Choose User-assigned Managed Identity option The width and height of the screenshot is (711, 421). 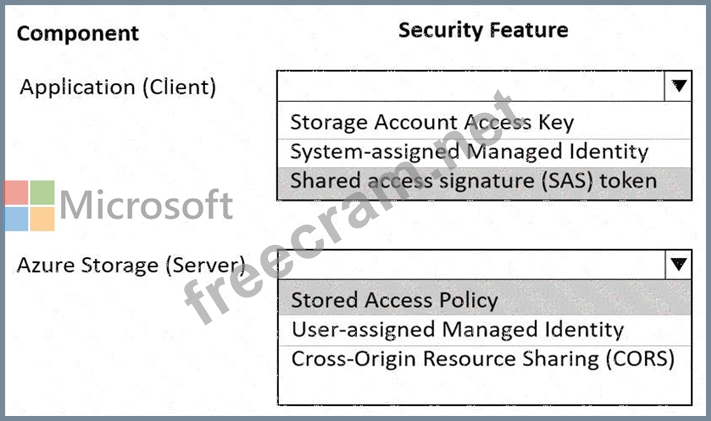coord(484,330)
